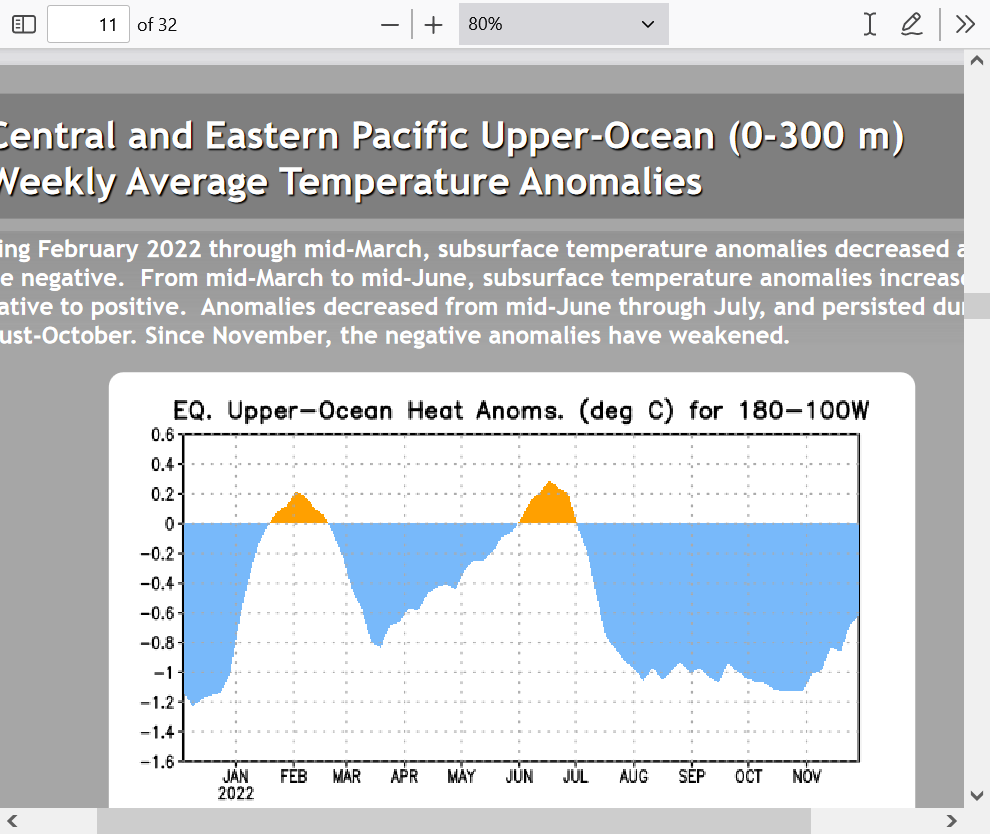Click the vertical scrollbar up arrow
This screenshot has width=990, height=834.
(x=977, y=59)
